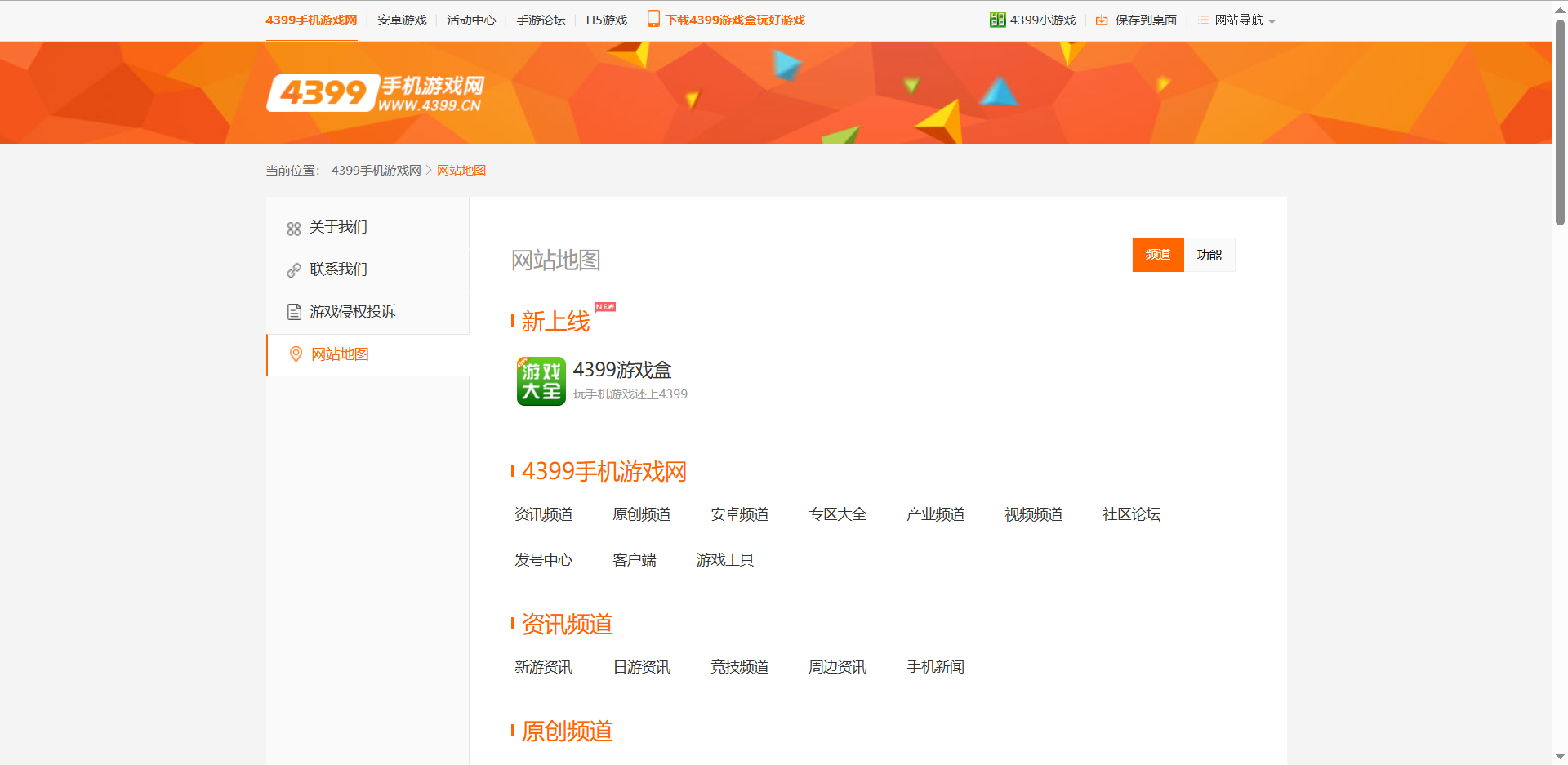This screenshot has width=1568, height=765.
Task: Open 活动中心 in top navigation
Action: tap(471, 20)
